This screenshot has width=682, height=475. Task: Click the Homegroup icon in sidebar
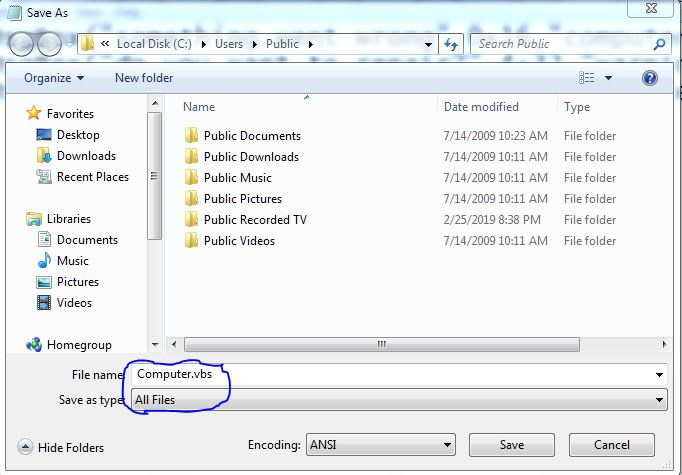(34, 345)
